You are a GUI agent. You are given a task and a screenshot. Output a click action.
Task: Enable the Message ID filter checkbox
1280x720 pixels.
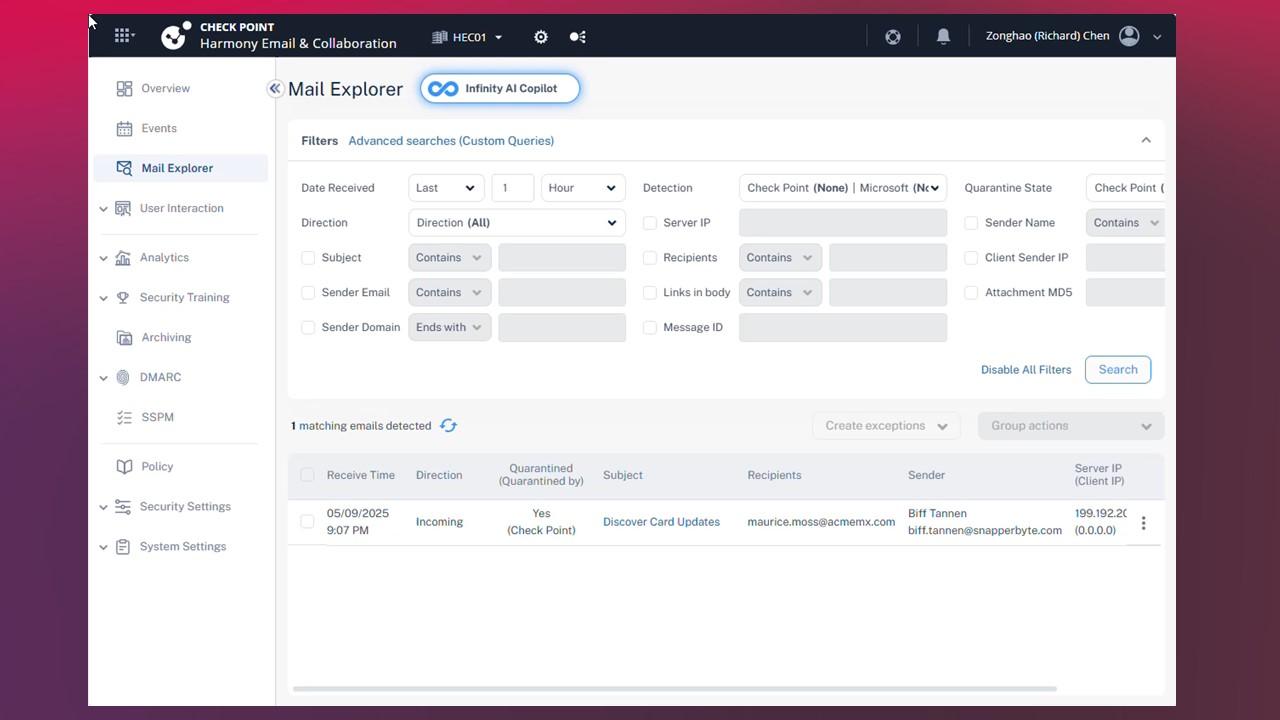(650, 328)
